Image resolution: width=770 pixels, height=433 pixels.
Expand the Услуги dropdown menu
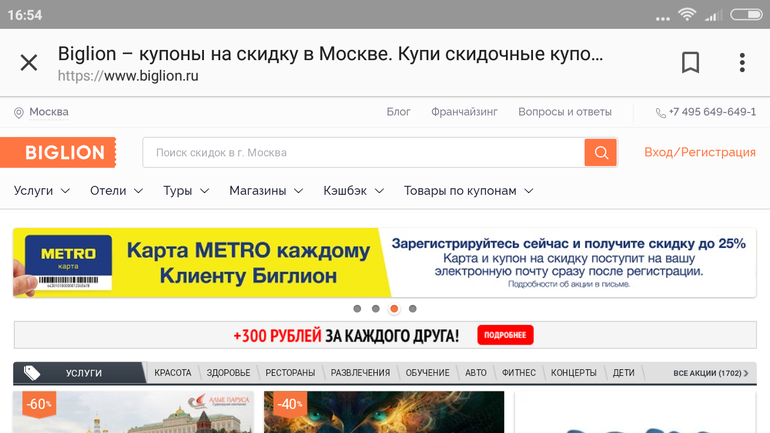[x=42, y=191]
